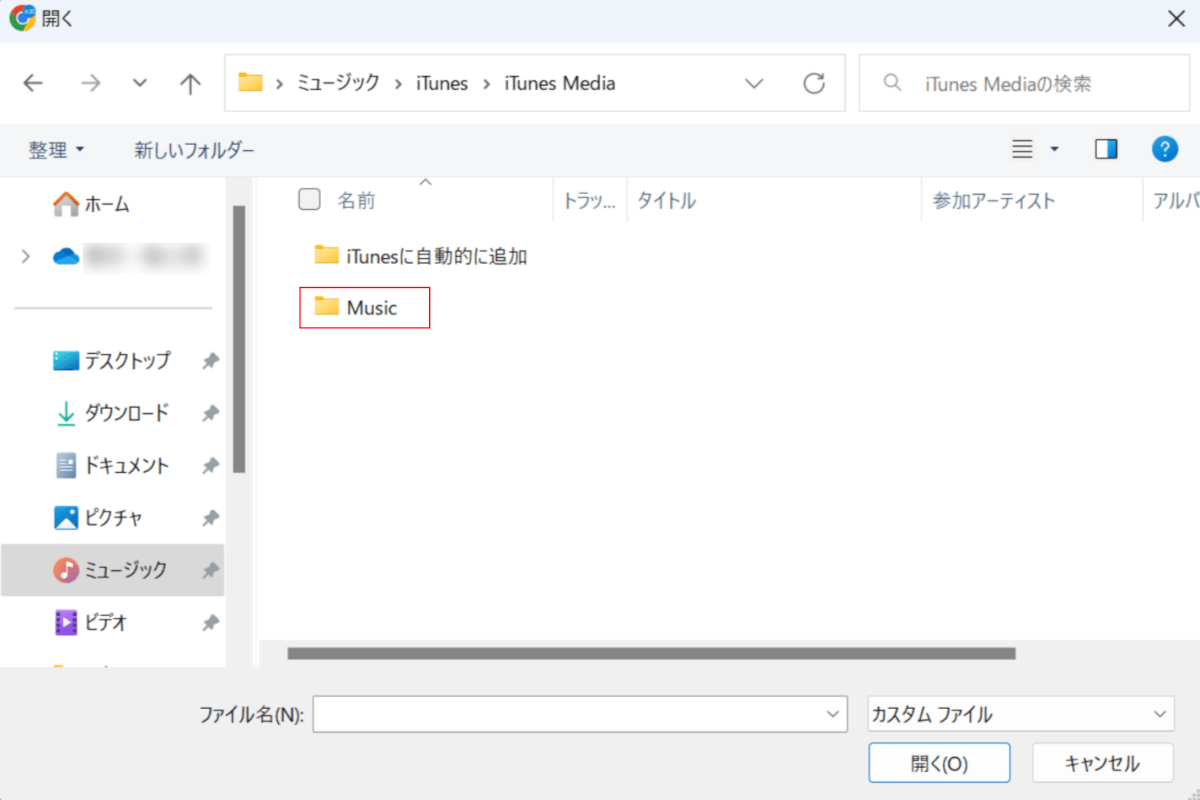
Task: Refresh the folder view
Action: 814,83
